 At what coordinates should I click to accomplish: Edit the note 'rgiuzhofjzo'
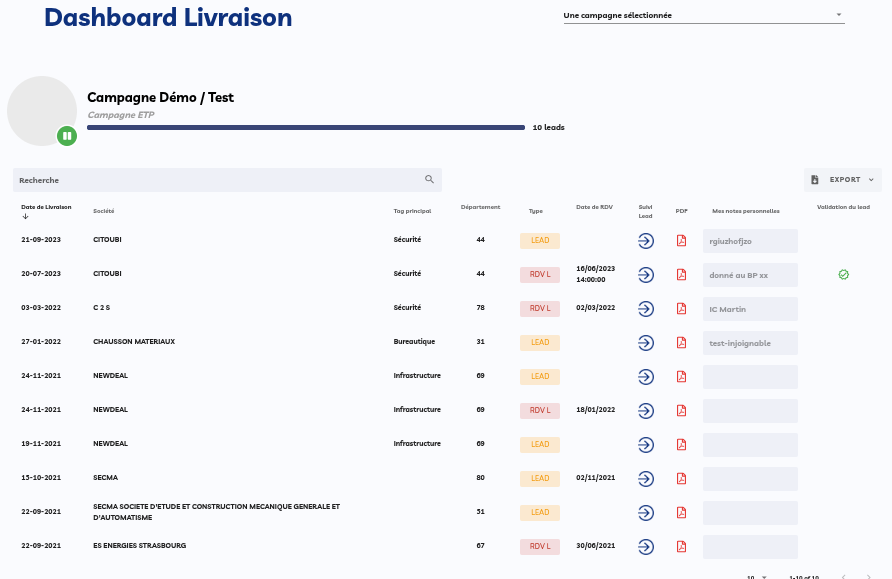(x=750, y=241)
